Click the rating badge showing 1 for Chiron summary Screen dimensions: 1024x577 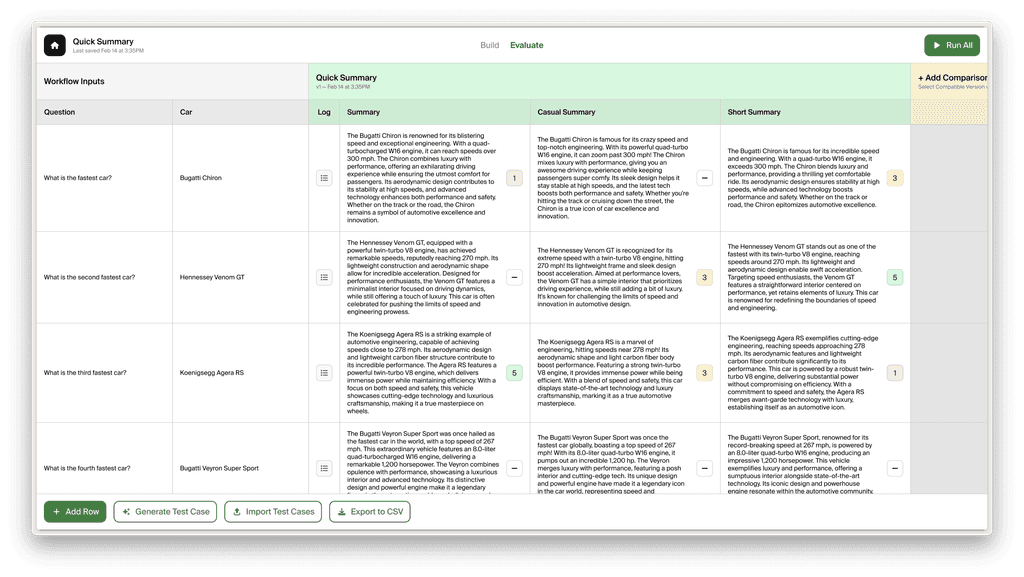pos(514,177)
